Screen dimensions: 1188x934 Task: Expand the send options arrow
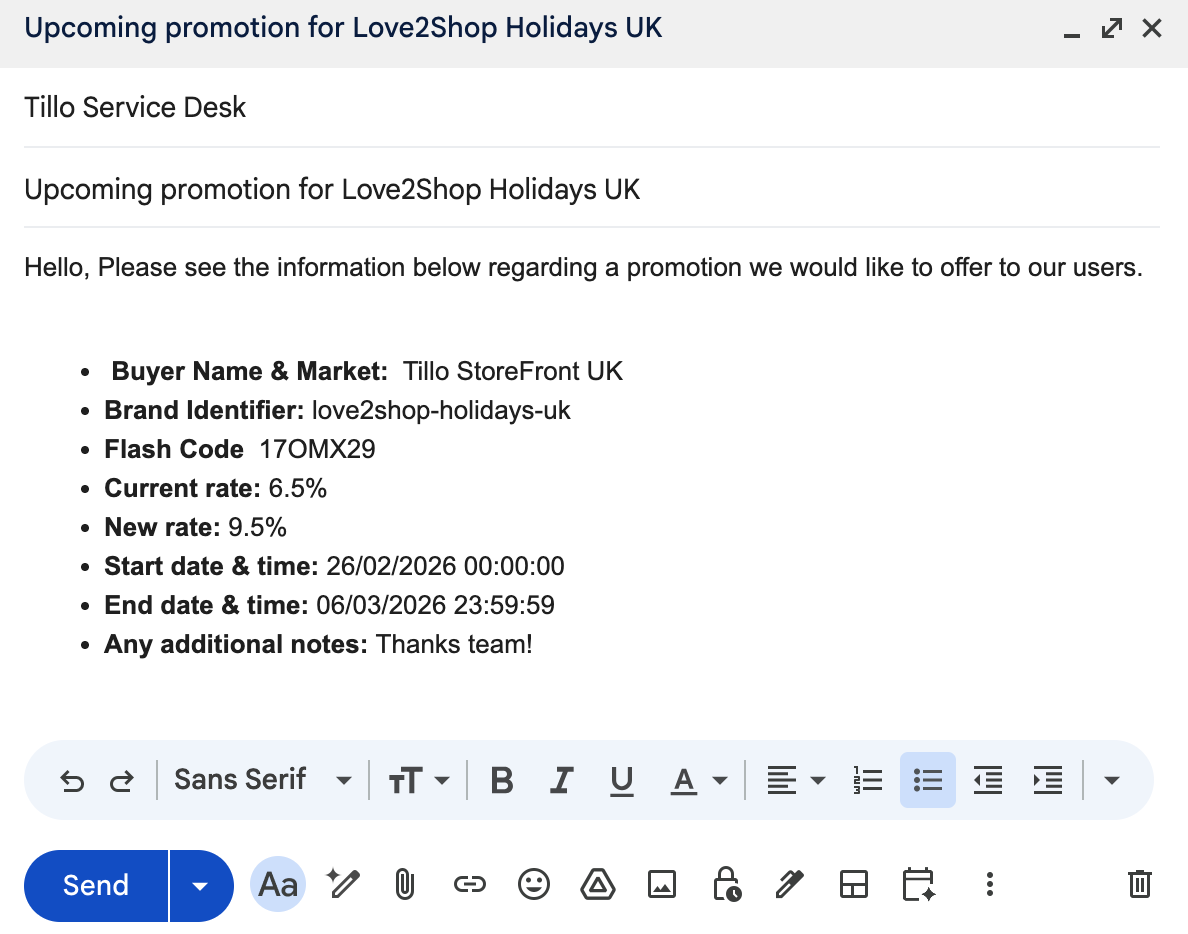coord(201,886)
